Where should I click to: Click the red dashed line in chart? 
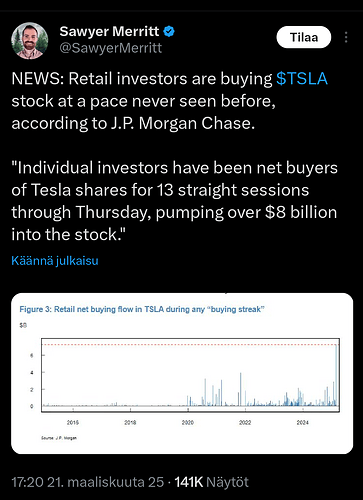click(x=190, y=344)
